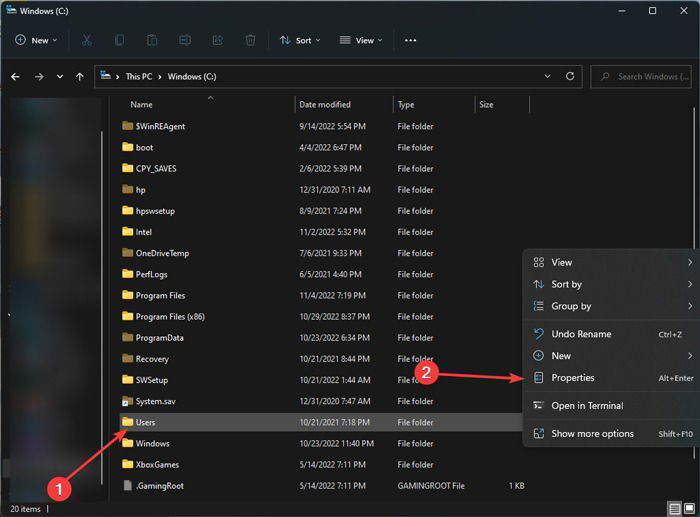Click the Search Windows (C:) field
This screenshot has height=517, width=700.
[641, 77]
